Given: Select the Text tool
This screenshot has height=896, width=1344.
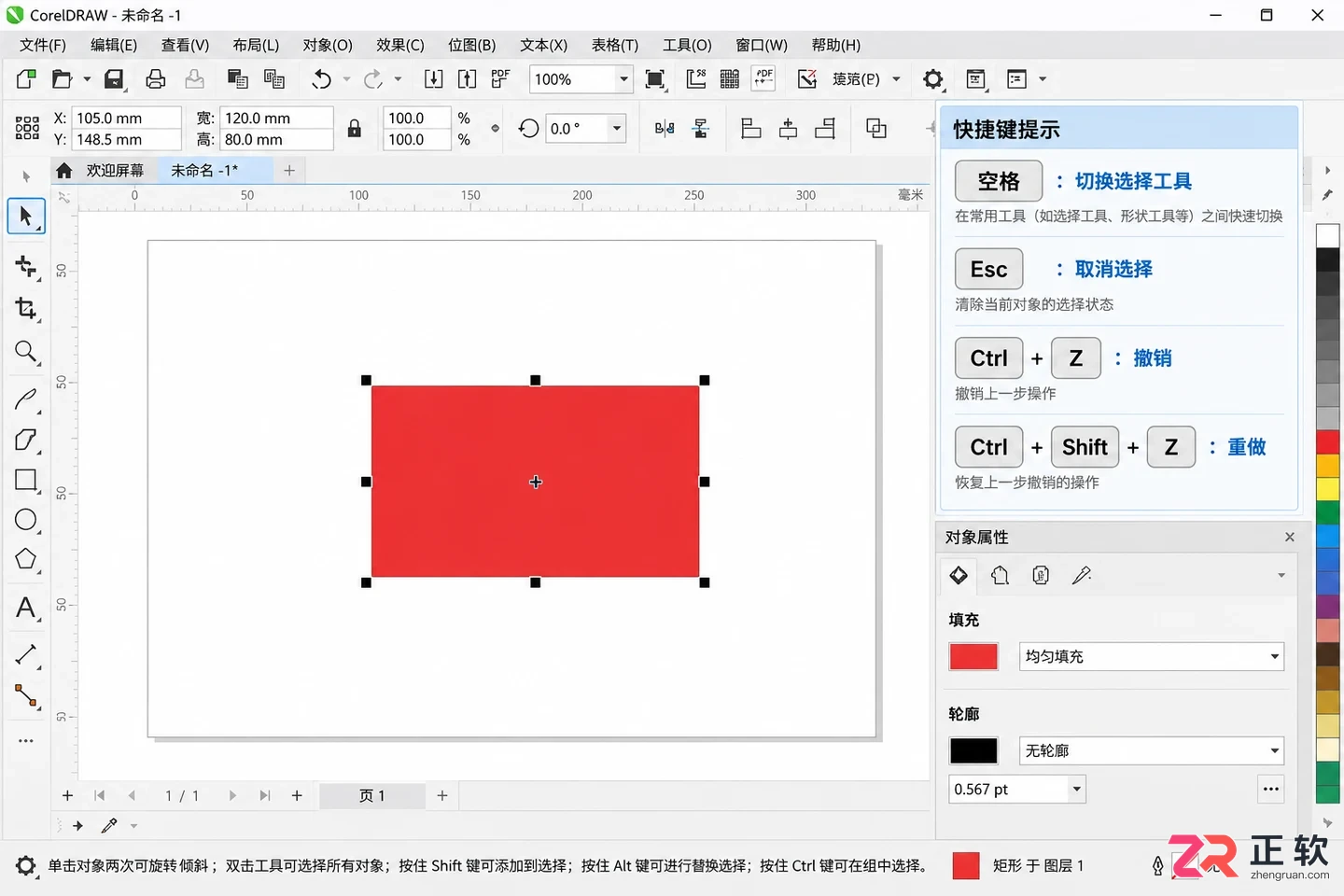Looking at the screenshot, I should 26,609.
